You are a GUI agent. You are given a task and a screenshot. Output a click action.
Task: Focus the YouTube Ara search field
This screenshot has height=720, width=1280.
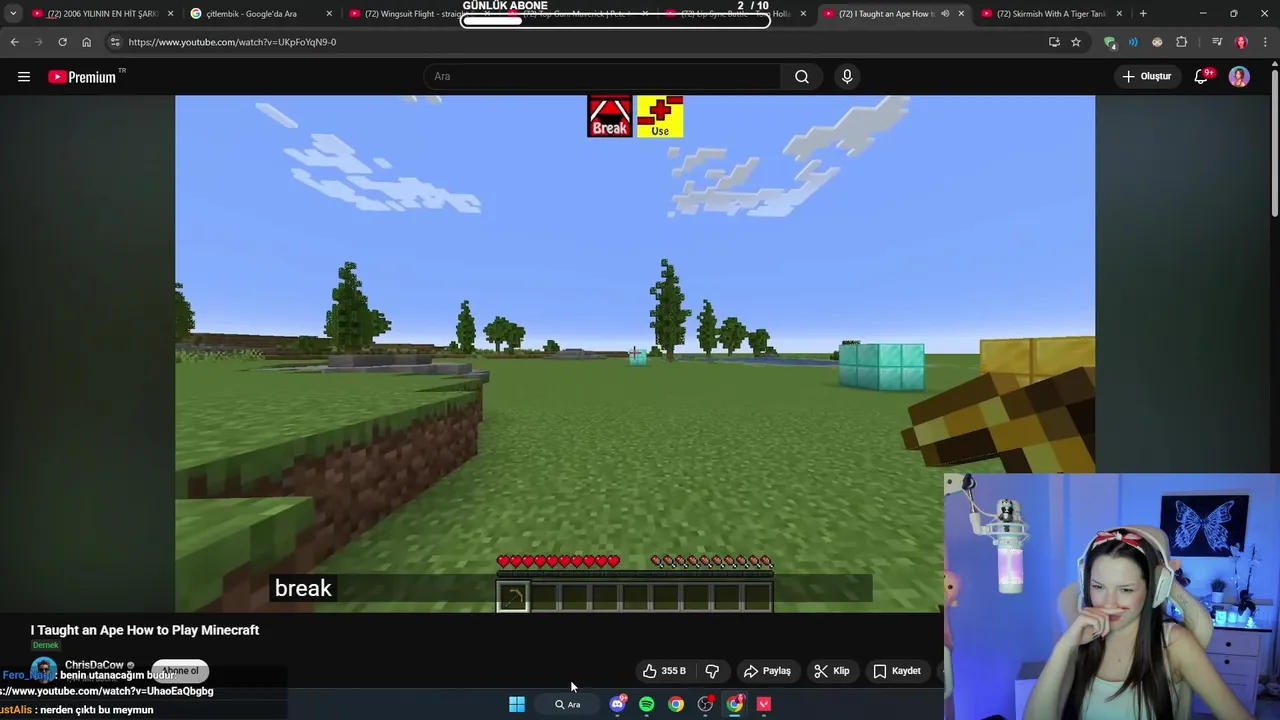point(603,77)
